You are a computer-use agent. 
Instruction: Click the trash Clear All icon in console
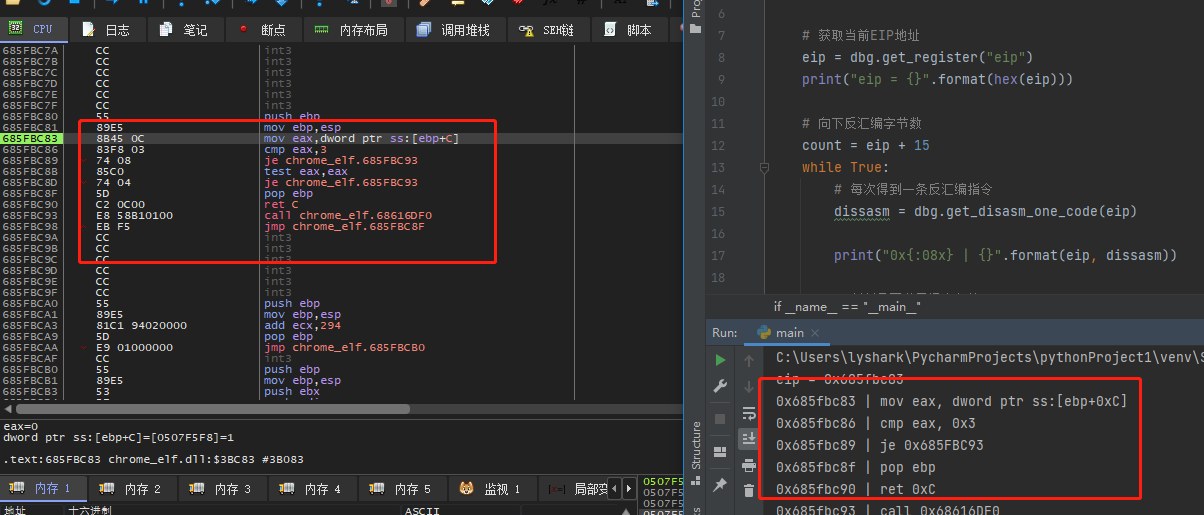tap(748, 490)
